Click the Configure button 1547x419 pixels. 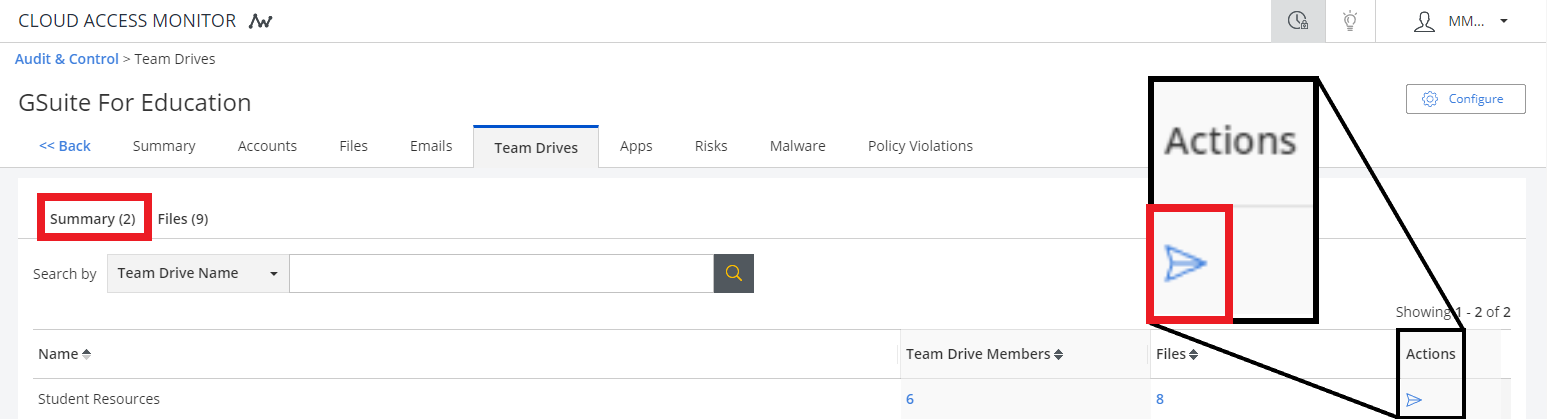(x=1465, y=99)
